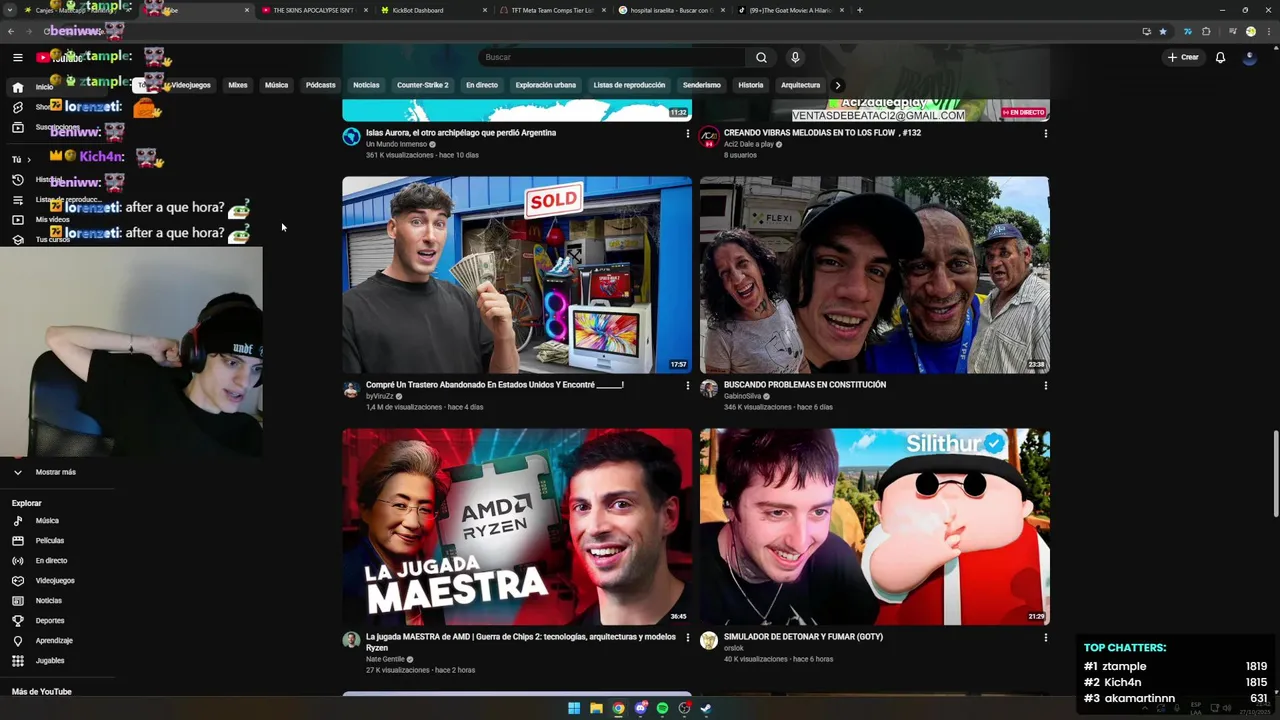Select the Música filter chip
Screen dimensions: 1280x720
277,85
